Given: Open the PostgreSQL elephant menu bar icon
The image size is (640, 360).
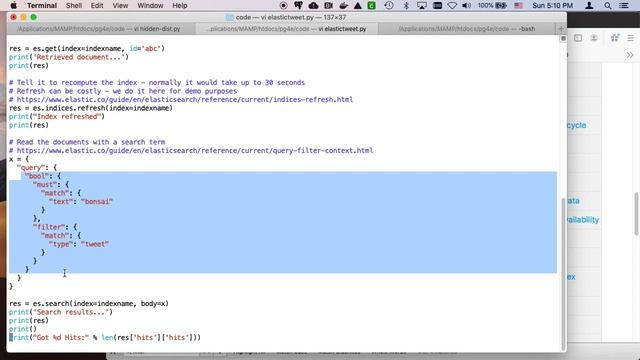Looking at the screenshot, I should [x=298, y=5].
